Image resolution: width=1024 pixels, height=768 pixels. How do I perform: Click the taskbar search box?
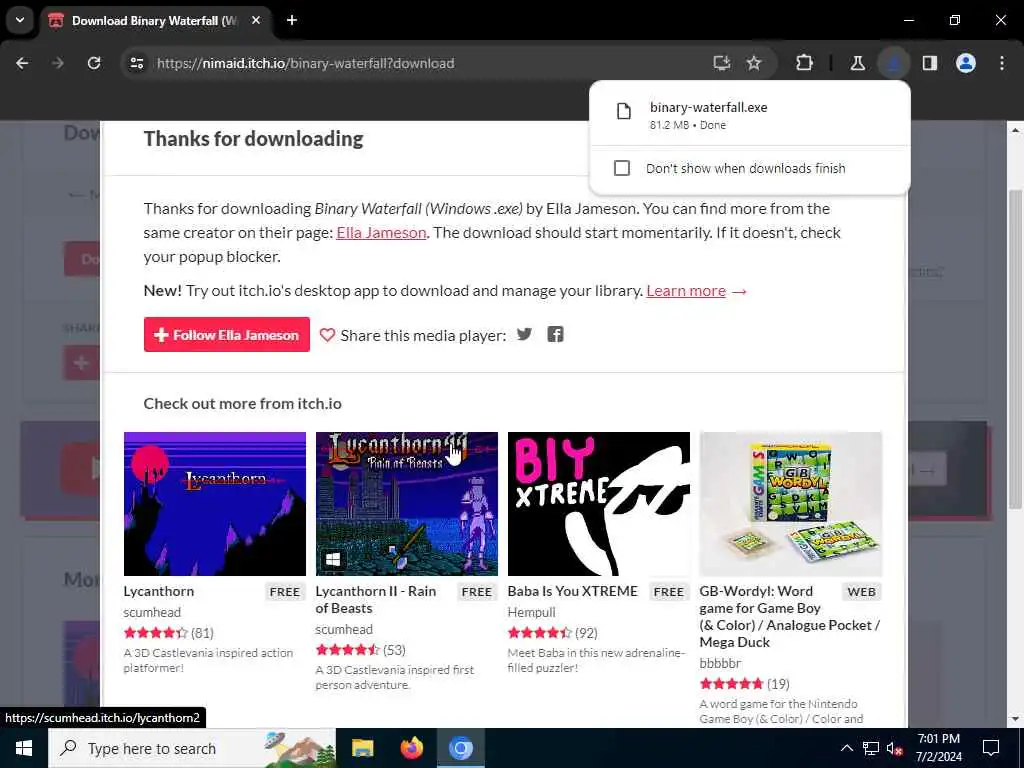coord(192,748)
